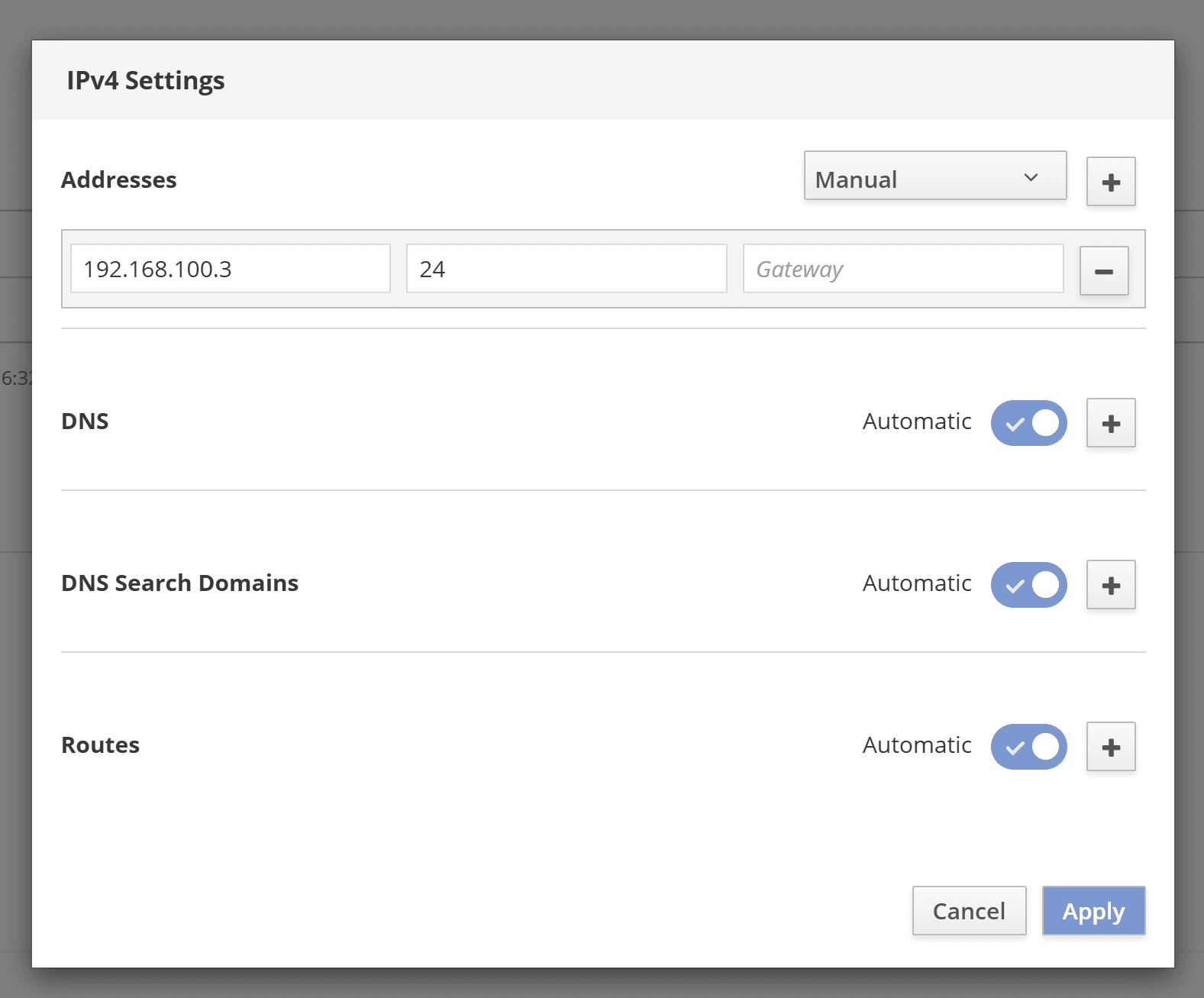Image resolution: width=1204 pixels, height=998 pixels.
Task: Click the Automatic label next to DNS
Action: click(x=917, y=421)
